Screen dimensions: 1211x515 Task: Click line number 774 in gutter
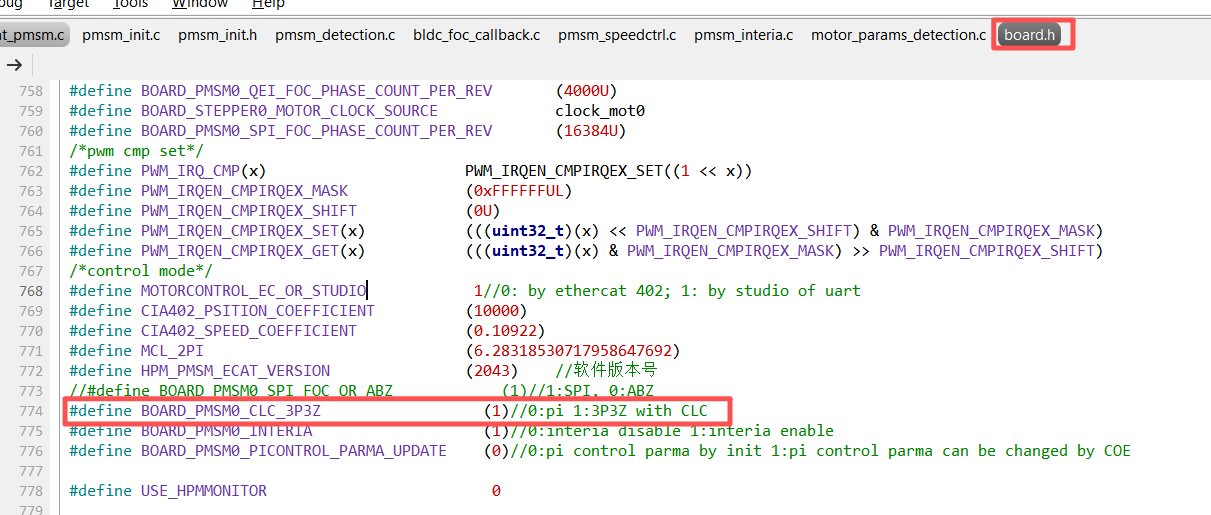pyautogui.click(x=31, y=411)
